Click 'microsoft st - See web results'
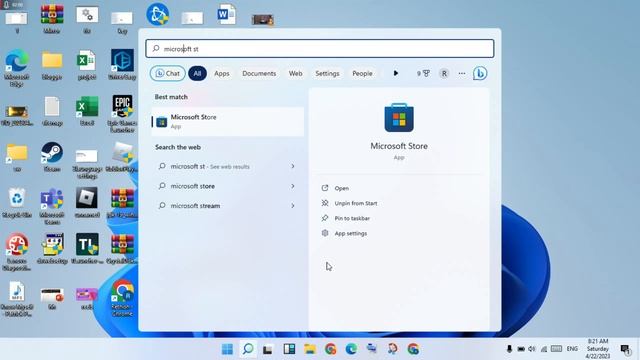The height and width of the screenshot is (360, 640). [227, 167]
